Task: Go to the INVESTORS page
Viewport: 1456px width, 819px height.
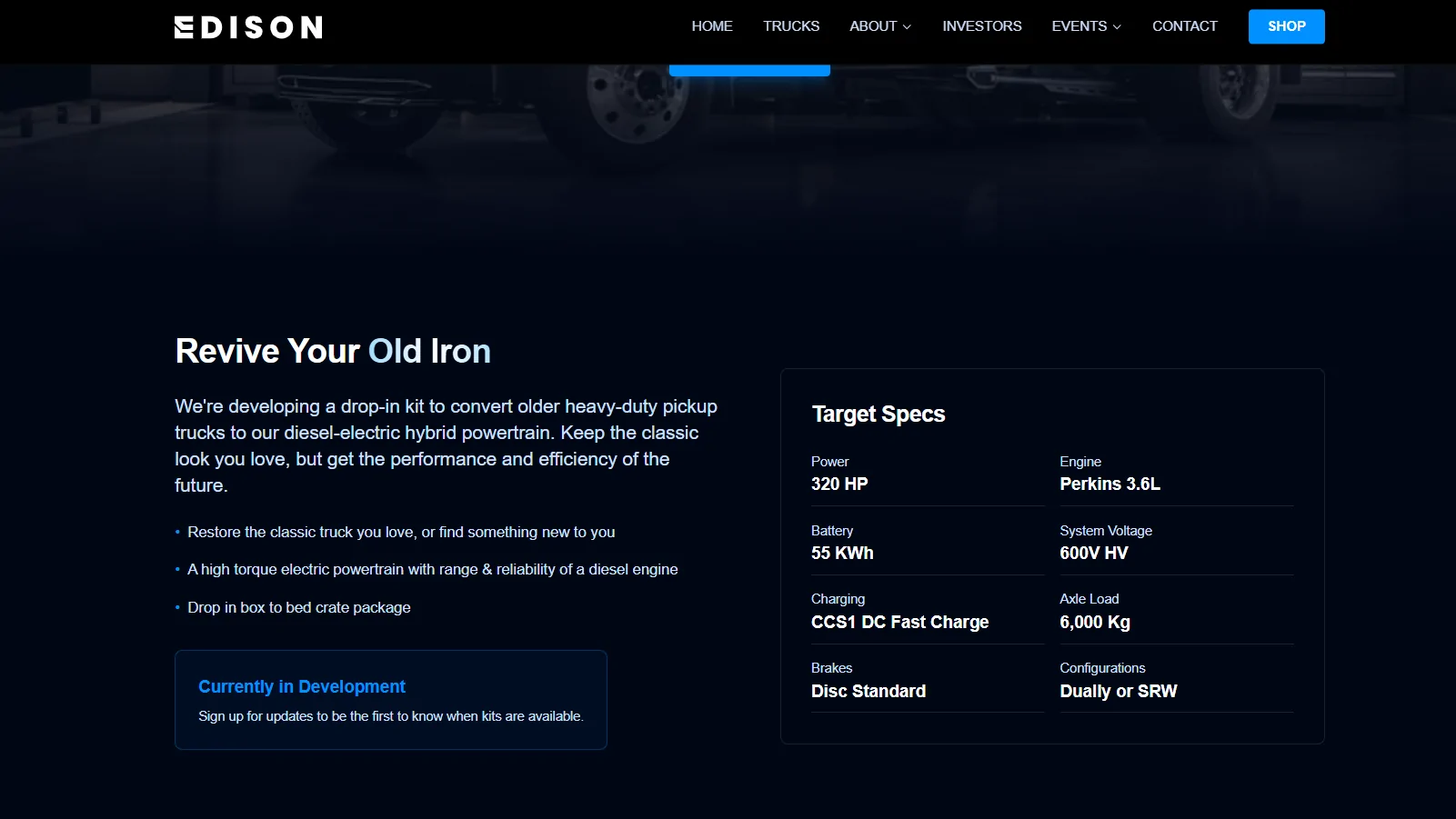Action: tap(981, 26)
